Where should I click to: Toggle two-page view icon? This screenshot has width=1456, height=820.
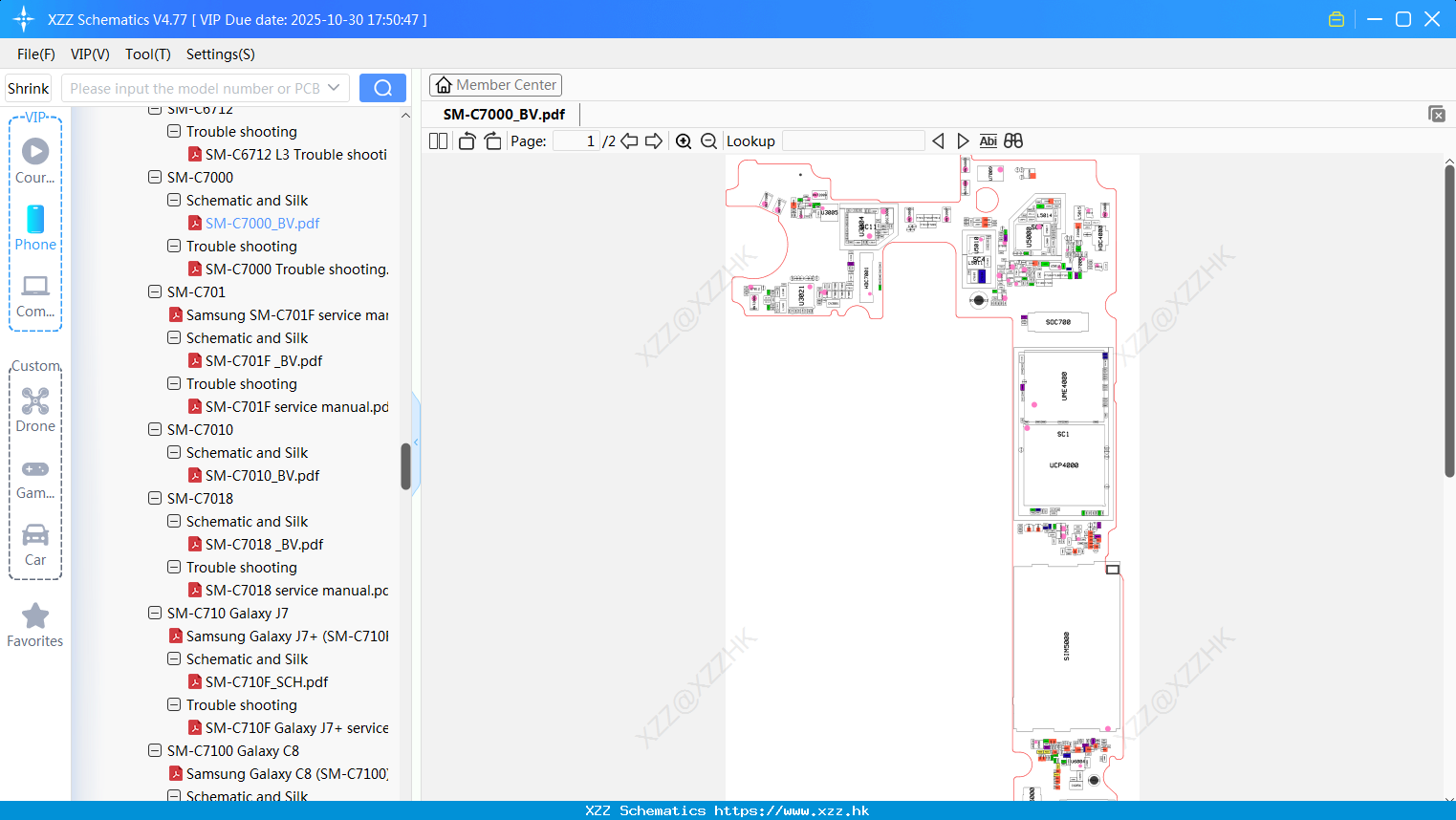[438, 140]
